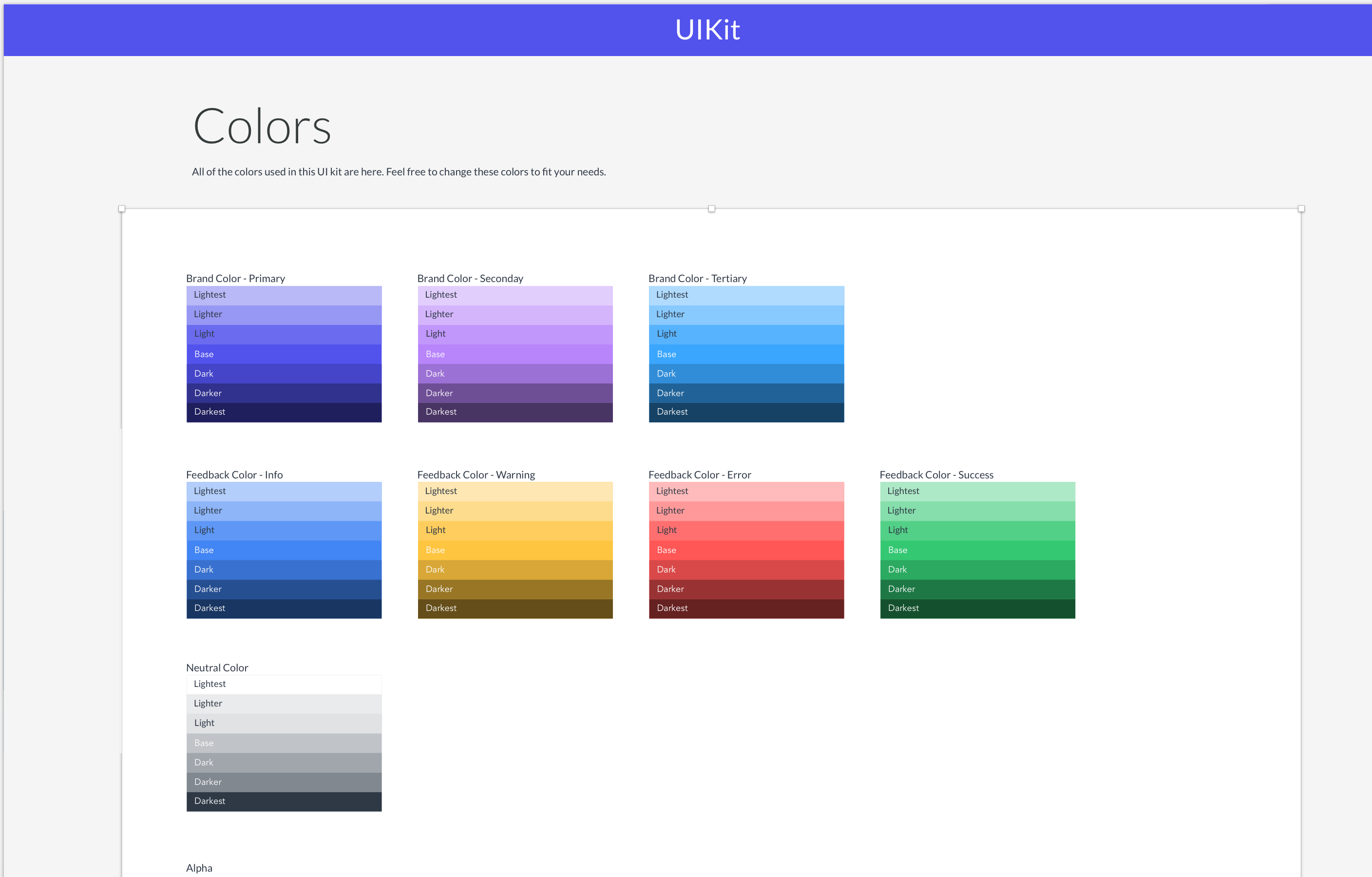Click the top-left selection handle of the artboard
1372x877 pixels.
coord(121,209)
